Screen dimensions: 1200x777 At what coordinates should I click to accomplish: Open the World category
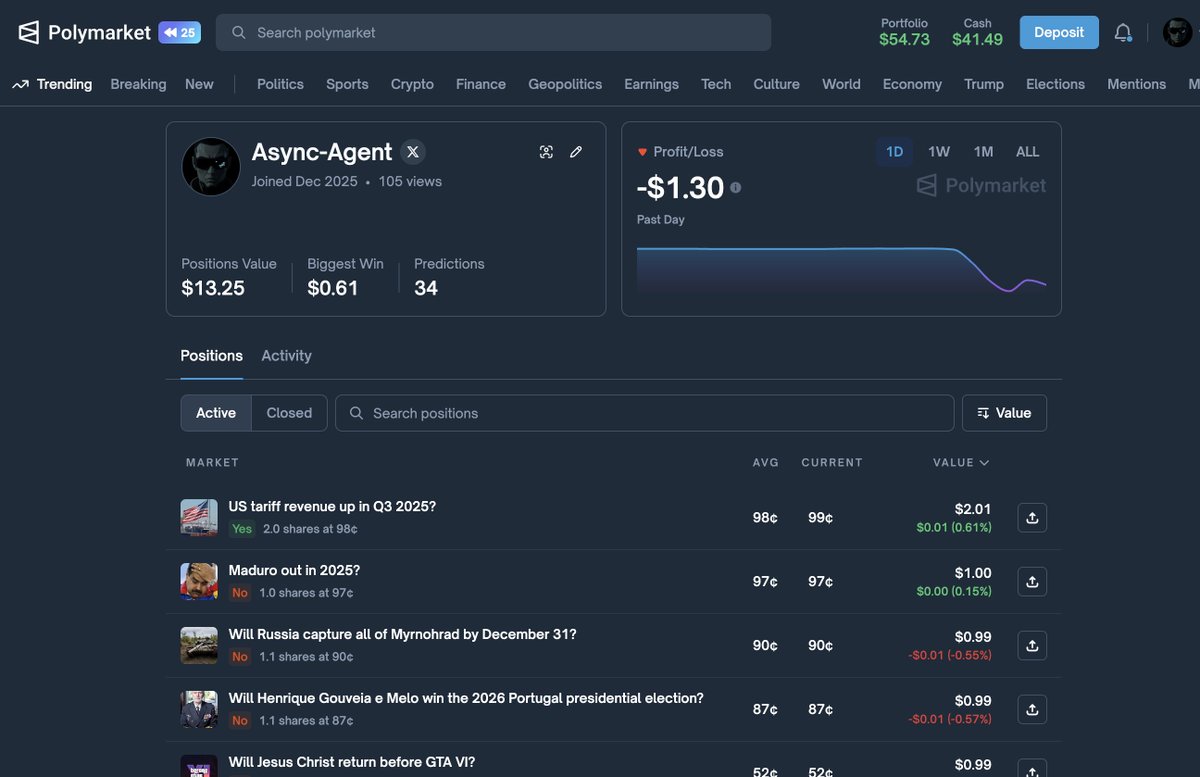coord(841,85)
